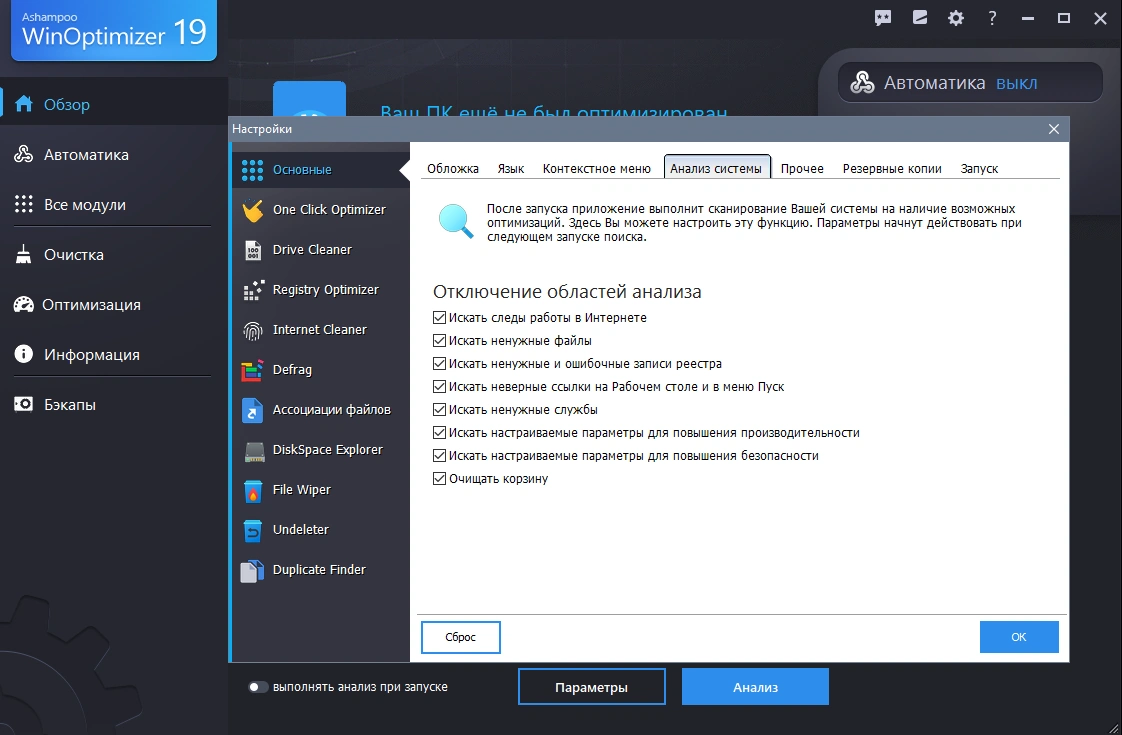1122x735 pixels.
Task: Click the Бэкапы safe icon
Action: pyautogui.click(x=24, y=404)
